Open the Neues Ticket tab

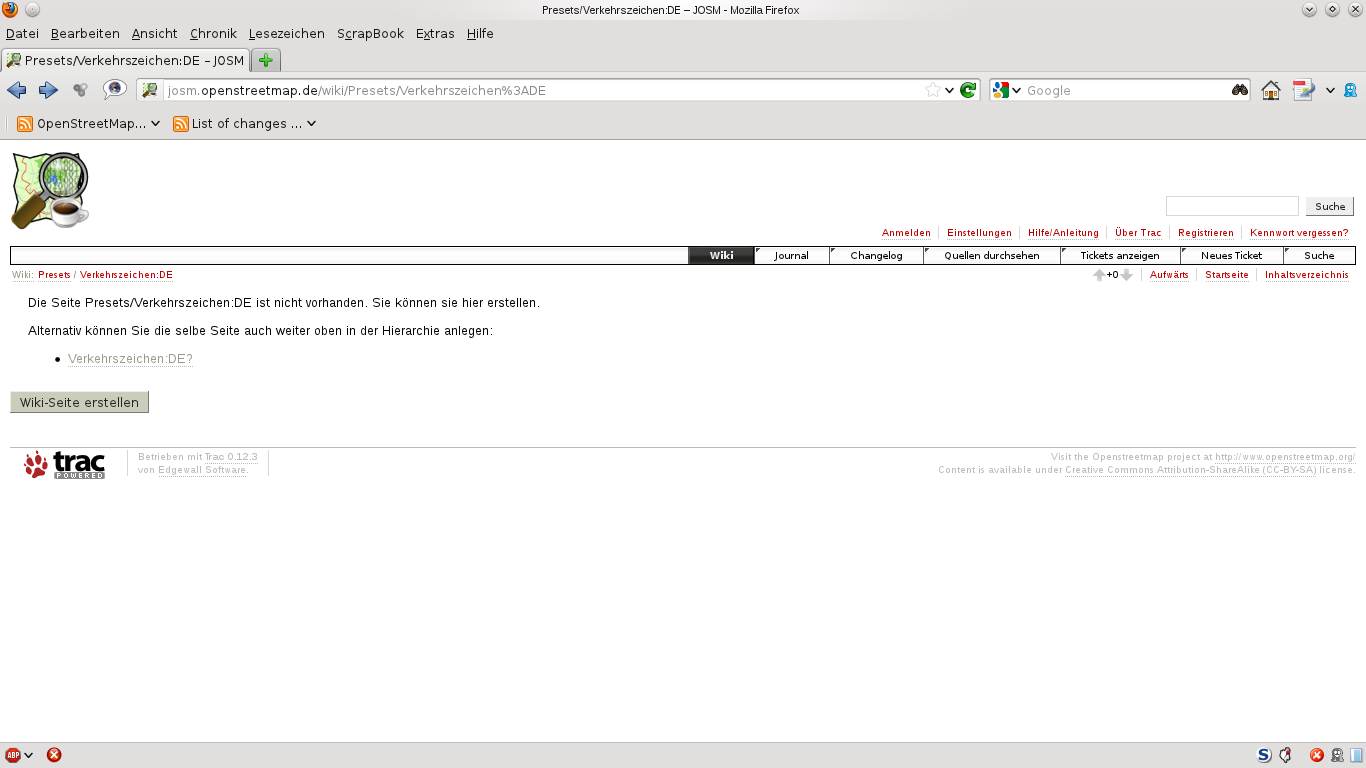[1231, 256]
